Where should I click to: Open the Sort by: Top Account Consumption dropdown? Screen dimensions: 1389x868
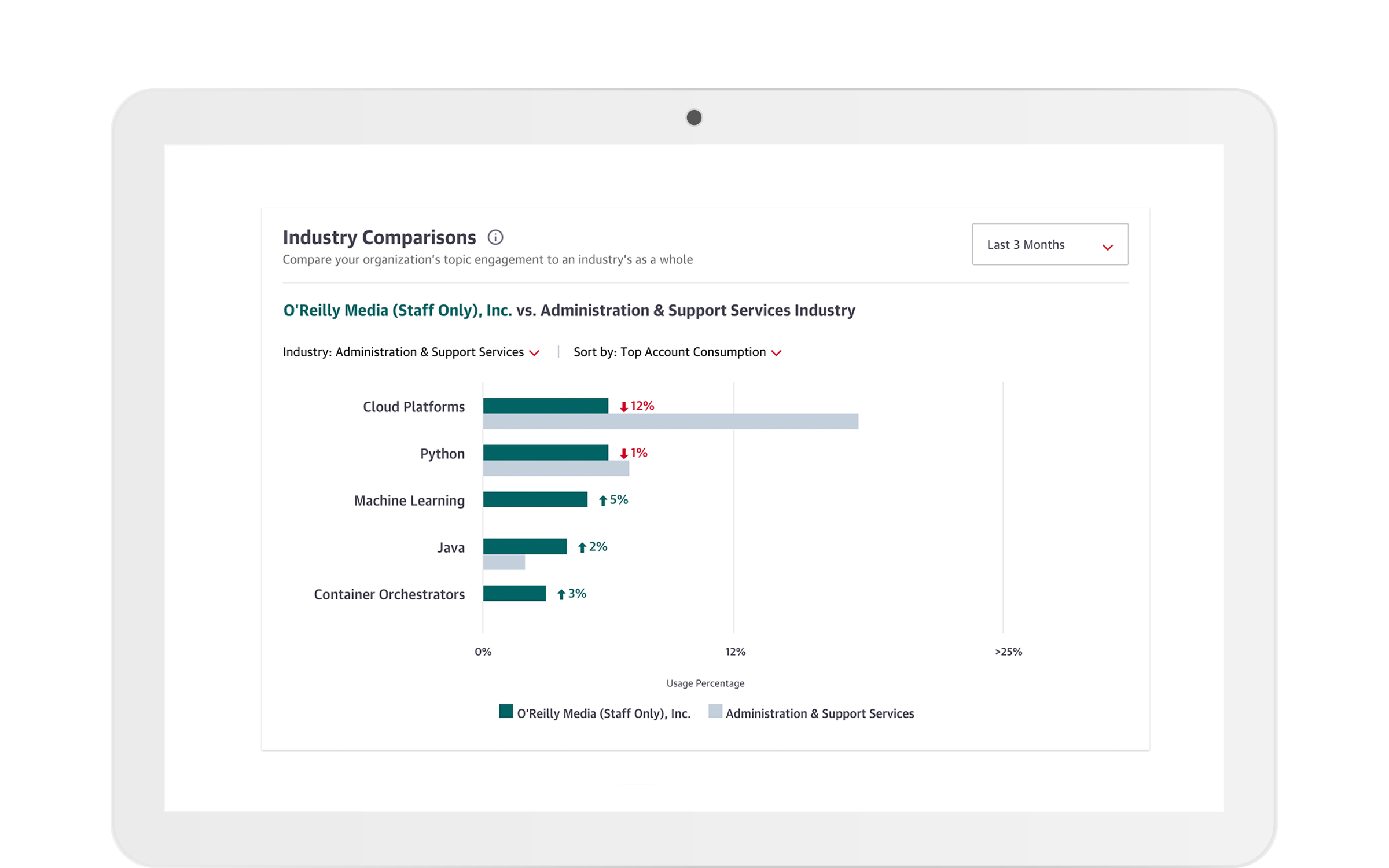coord(678,352)
